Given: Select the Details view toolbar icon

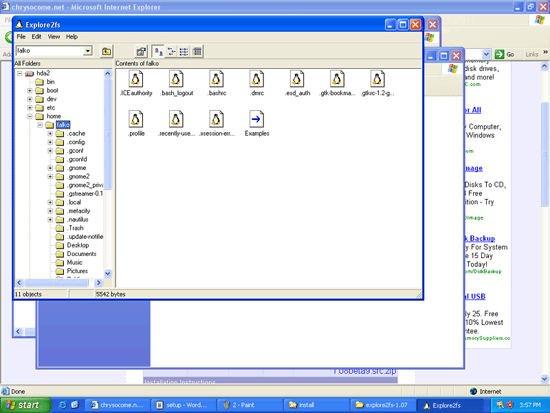Looking at the screenshot, I should 197,52.
